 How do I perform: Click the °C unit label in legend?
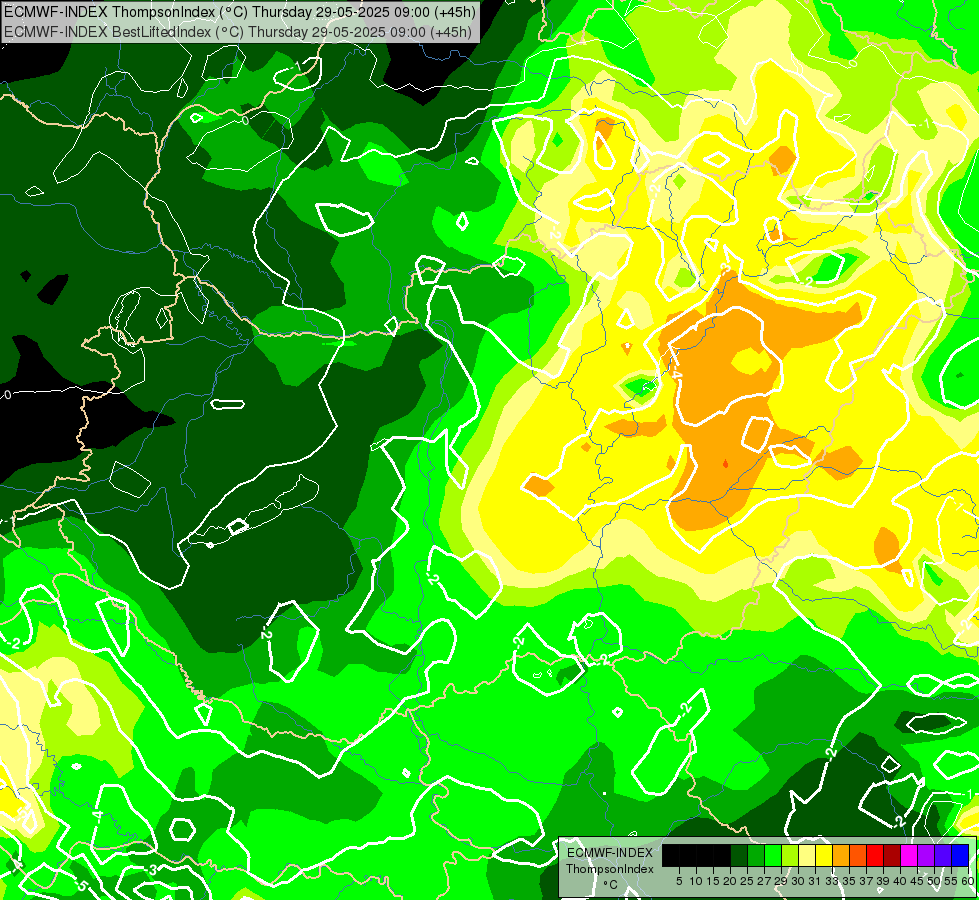611,884
